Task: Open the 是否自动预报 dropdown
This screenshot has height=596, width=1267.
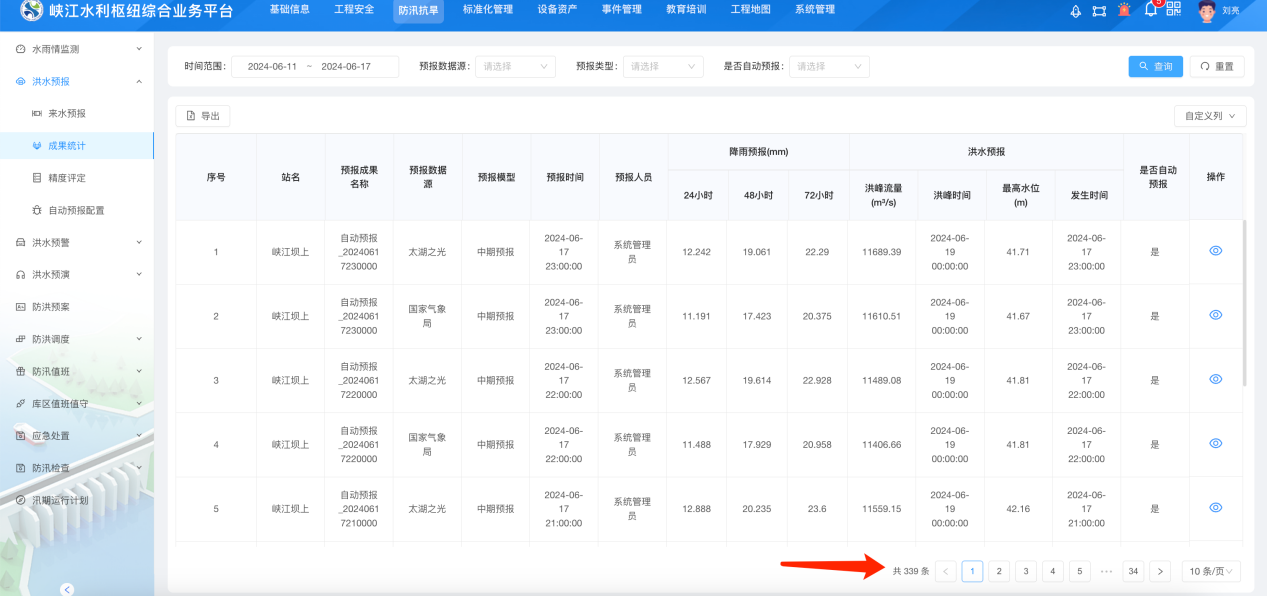Action: click(826, 66)
